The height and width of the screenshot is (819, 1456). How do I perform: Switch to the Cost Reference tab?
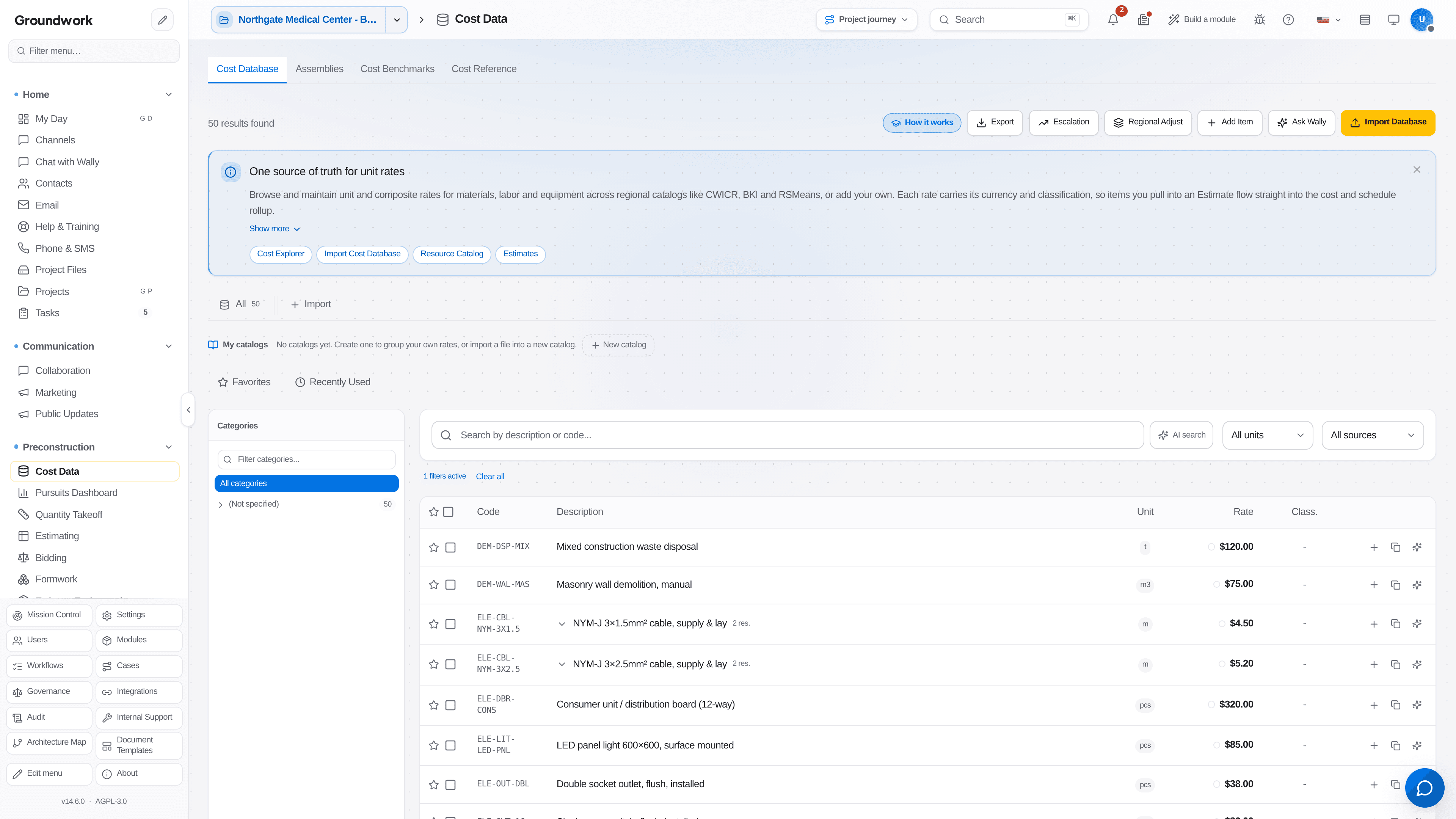[484, 69]
